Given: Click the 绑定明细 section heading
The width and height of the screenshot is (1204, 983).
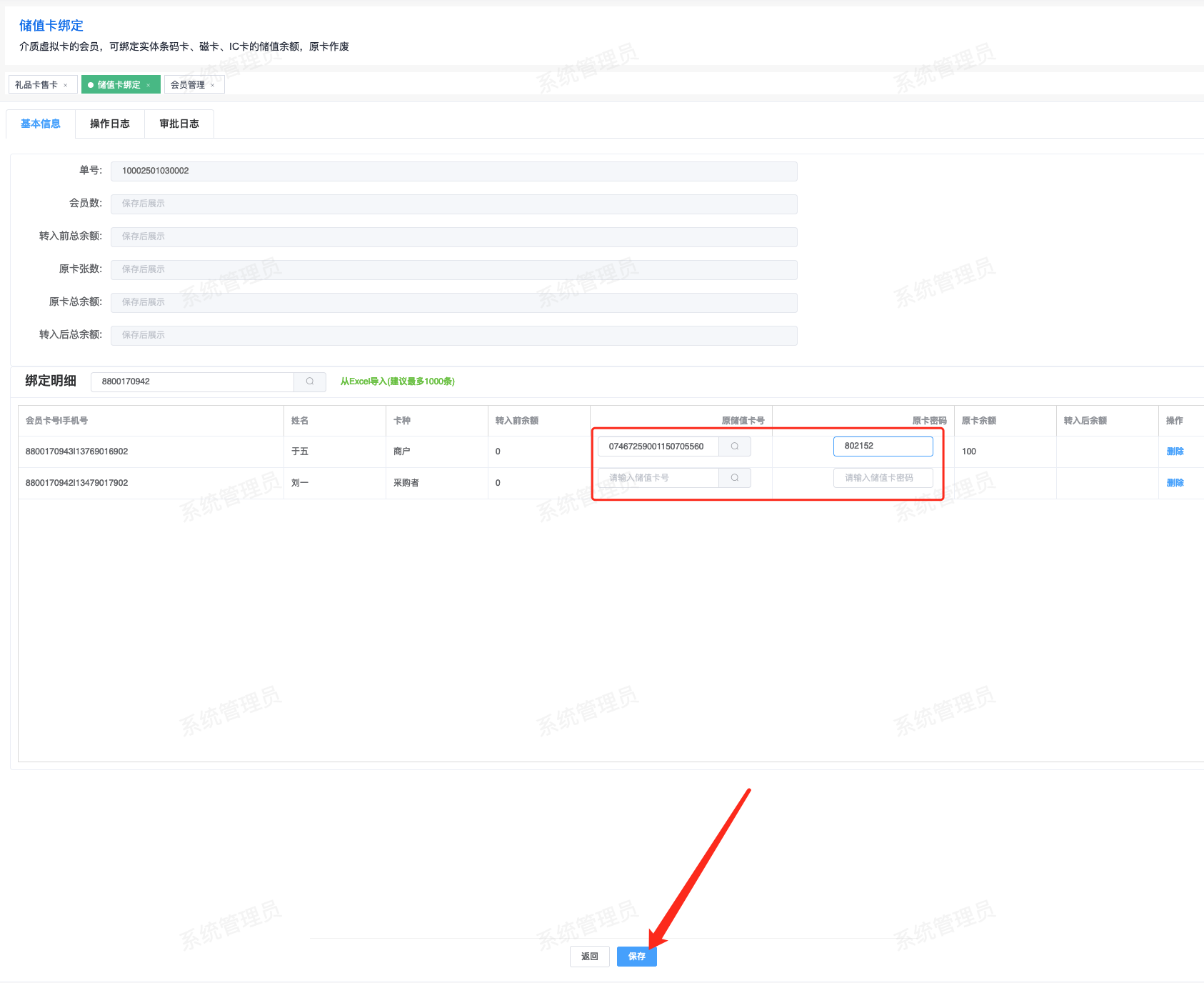Looking at the screenshot, I should coord(51,381).
